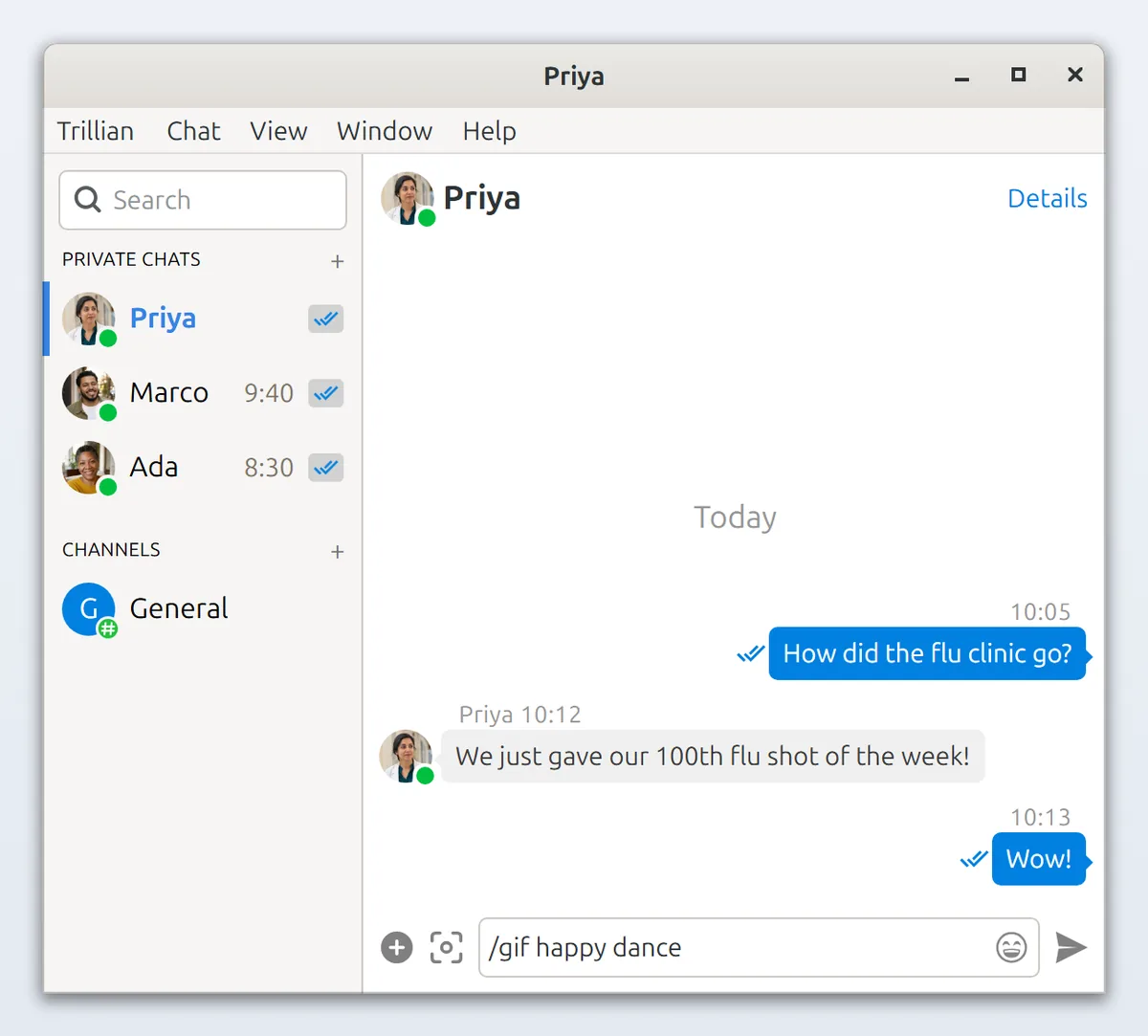
Task: Click the 10:13 timestamp
Action: pyautogui.click(x=1040, y=818)
